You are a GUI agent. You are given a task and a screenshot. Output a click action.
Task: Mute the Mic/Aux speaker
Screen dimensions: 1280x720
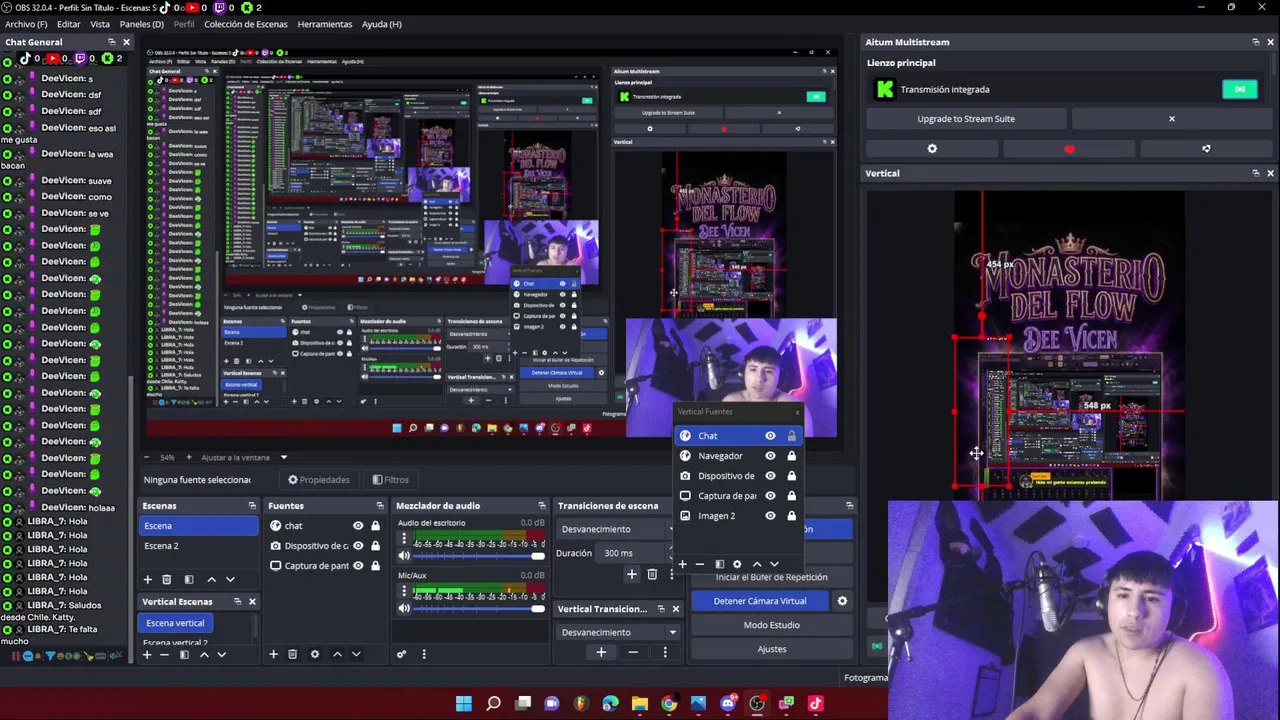(x=404, y=608)
